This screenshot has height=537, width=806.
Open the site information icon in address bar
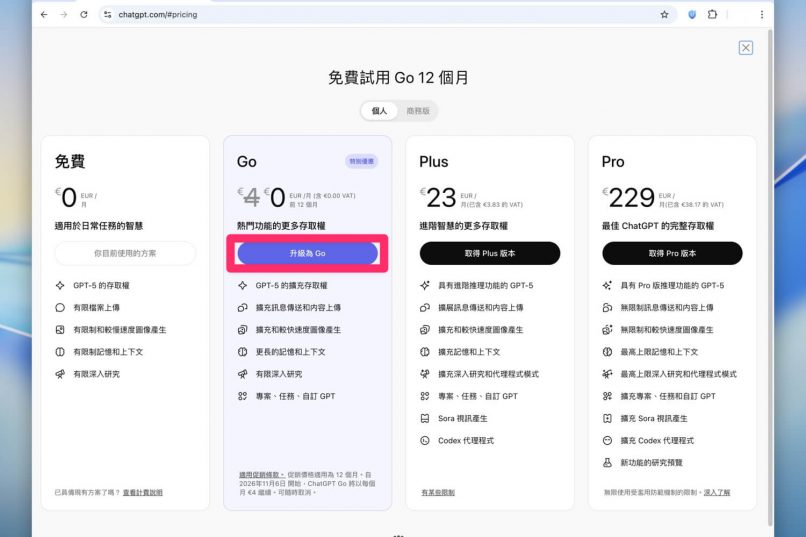[x=108, y=15]
